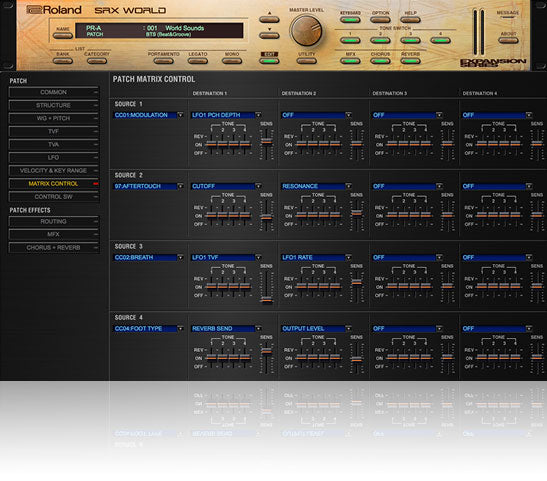This screenshot has height=481, width=547.
Task: Open Source 4 CC04:FOOT TYPE dropdown
Action: coord(148,329)
